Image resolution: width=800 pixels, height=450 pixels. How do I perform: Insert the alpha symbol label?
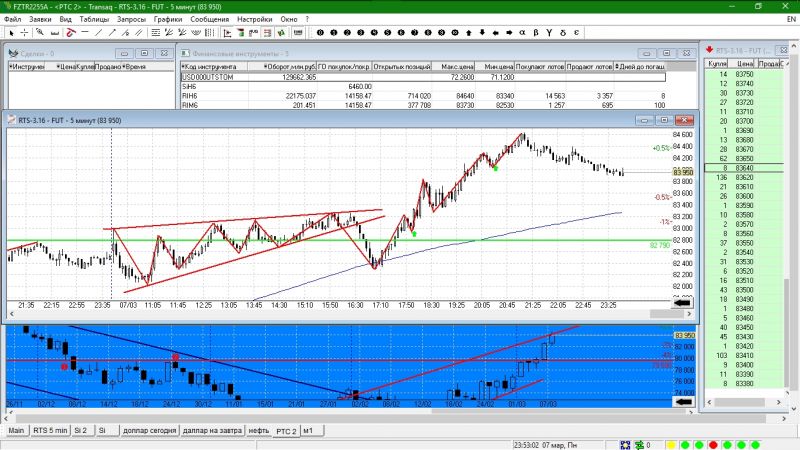click(x=522, y=33)
